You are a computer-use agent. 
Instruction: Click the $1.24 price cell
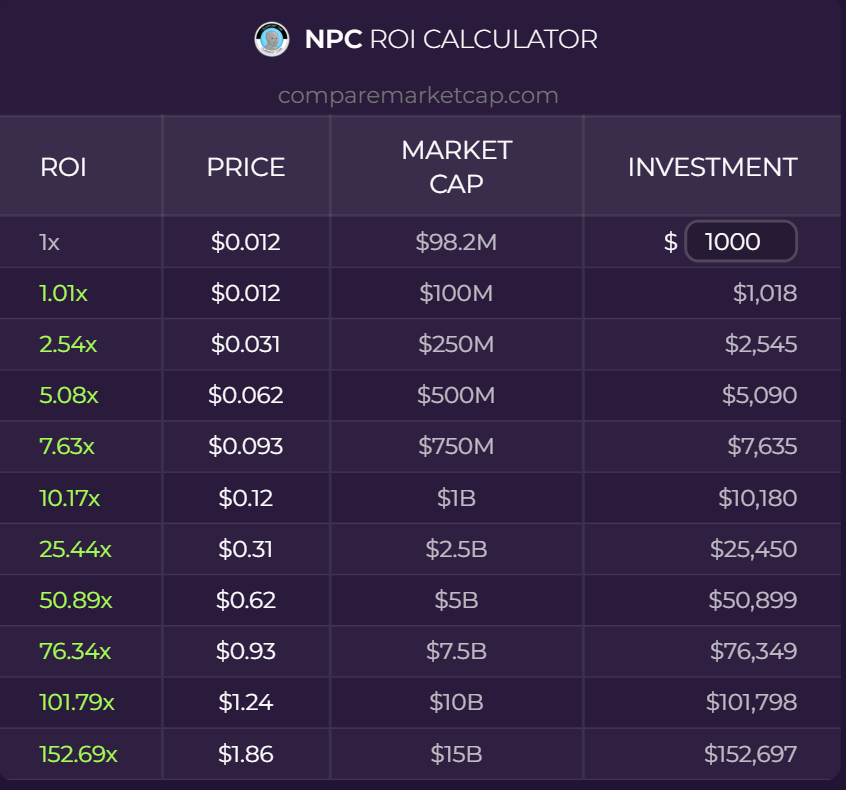point(246,702)
